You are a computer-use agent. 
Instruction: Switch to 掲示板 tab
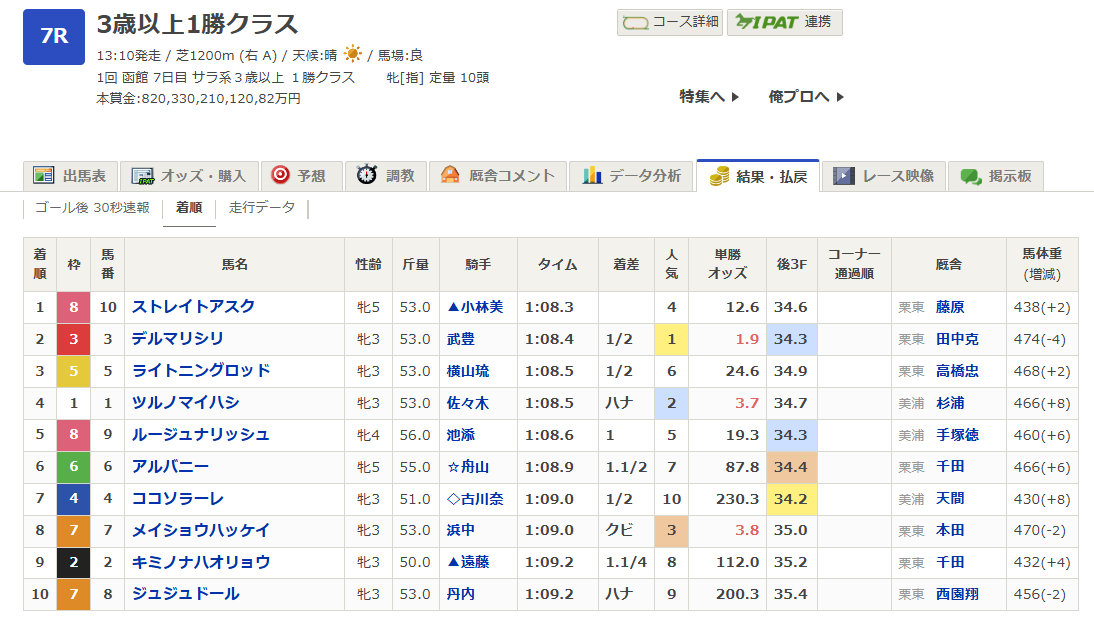996,176
